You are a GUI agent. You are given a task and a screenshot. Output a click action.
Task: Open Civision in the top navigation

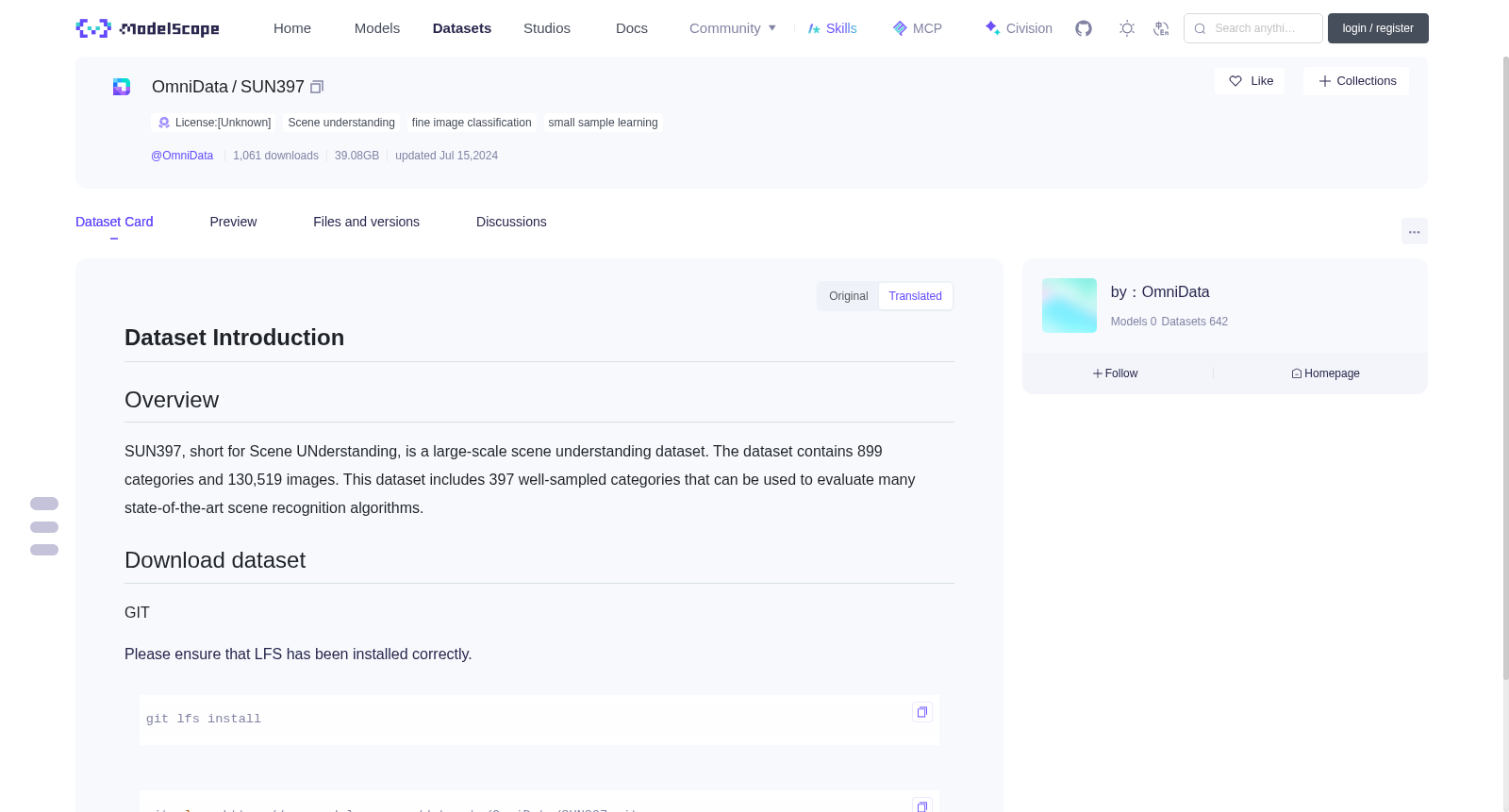[1019, 28]
